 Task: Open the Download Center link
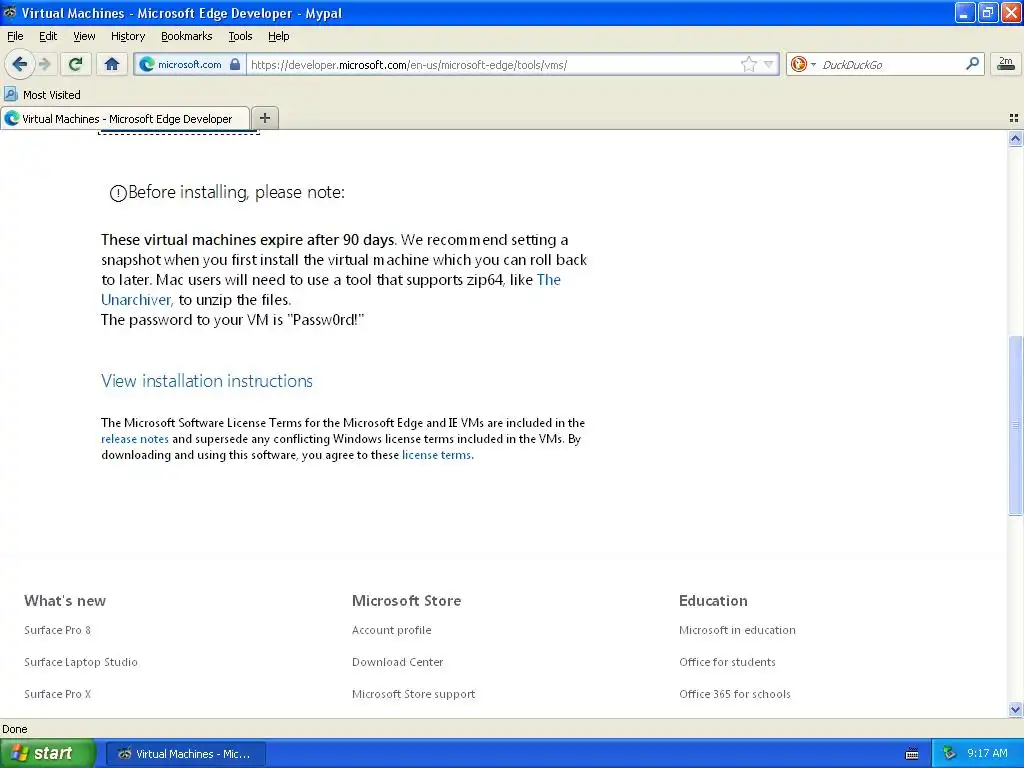click(x=398, y=662)
